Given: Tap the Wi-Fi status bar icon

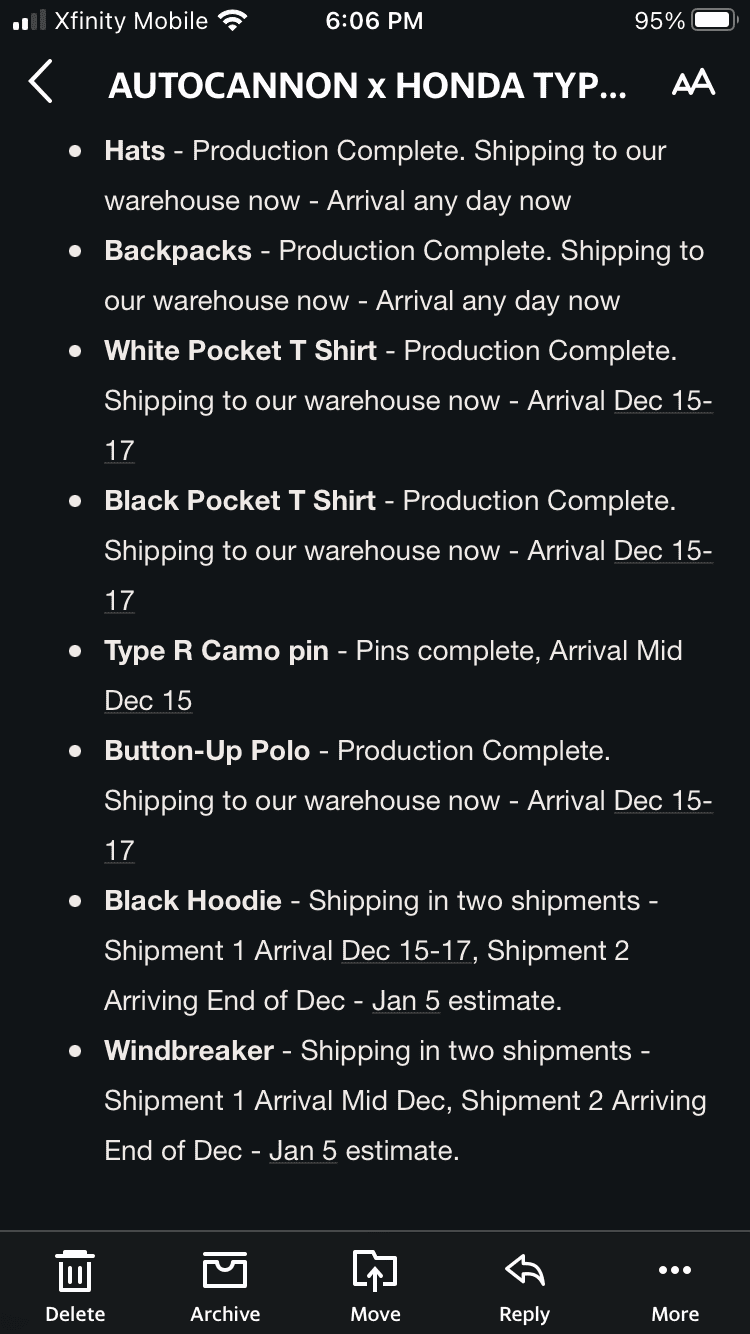Looking at the screenshot, I should pos(232,21).
